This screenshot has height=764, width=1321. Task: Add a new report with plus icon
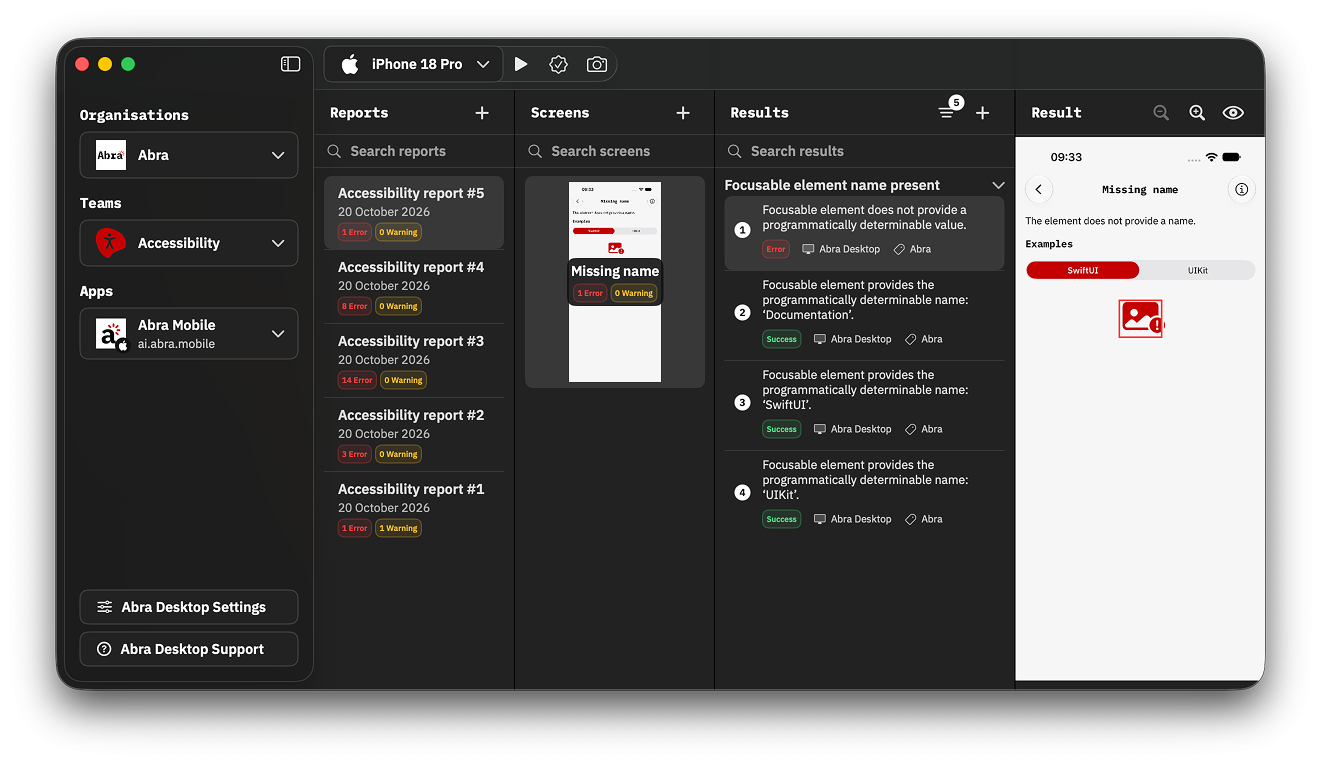(482, 113)
